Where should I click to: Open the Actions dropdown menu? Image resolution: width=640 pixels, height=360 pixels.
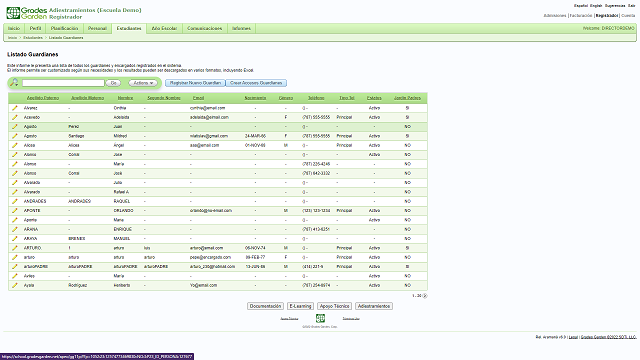point(143,83)
